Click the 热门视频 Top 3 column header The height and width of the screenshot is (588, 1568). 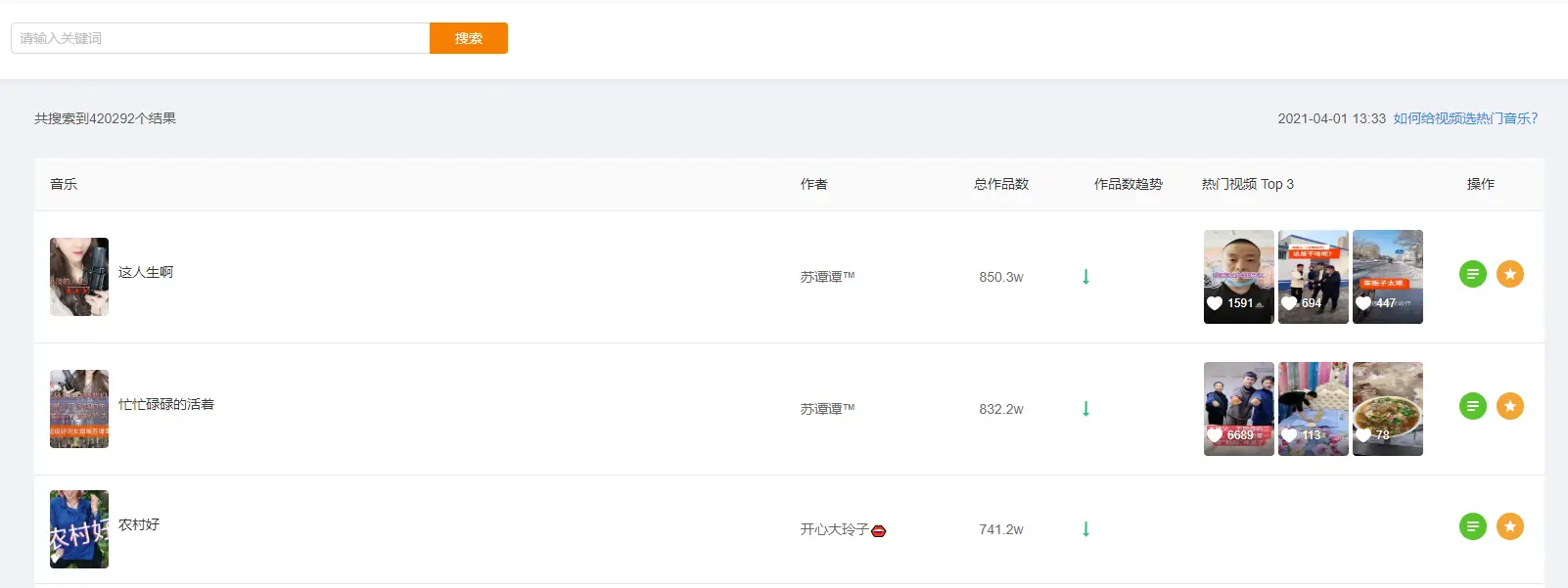(x=1248, y=184)
